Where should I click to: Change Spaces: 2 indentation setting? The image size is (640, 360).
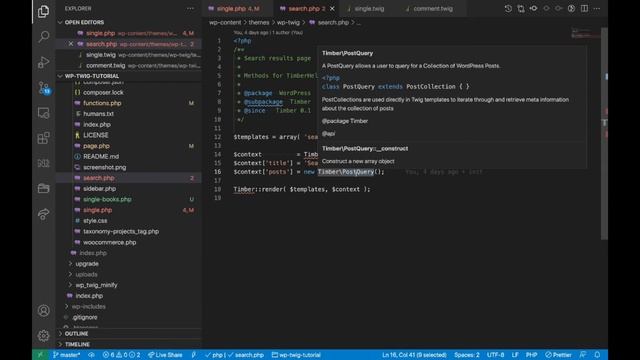pyautogui.click(x=467, y=355)
